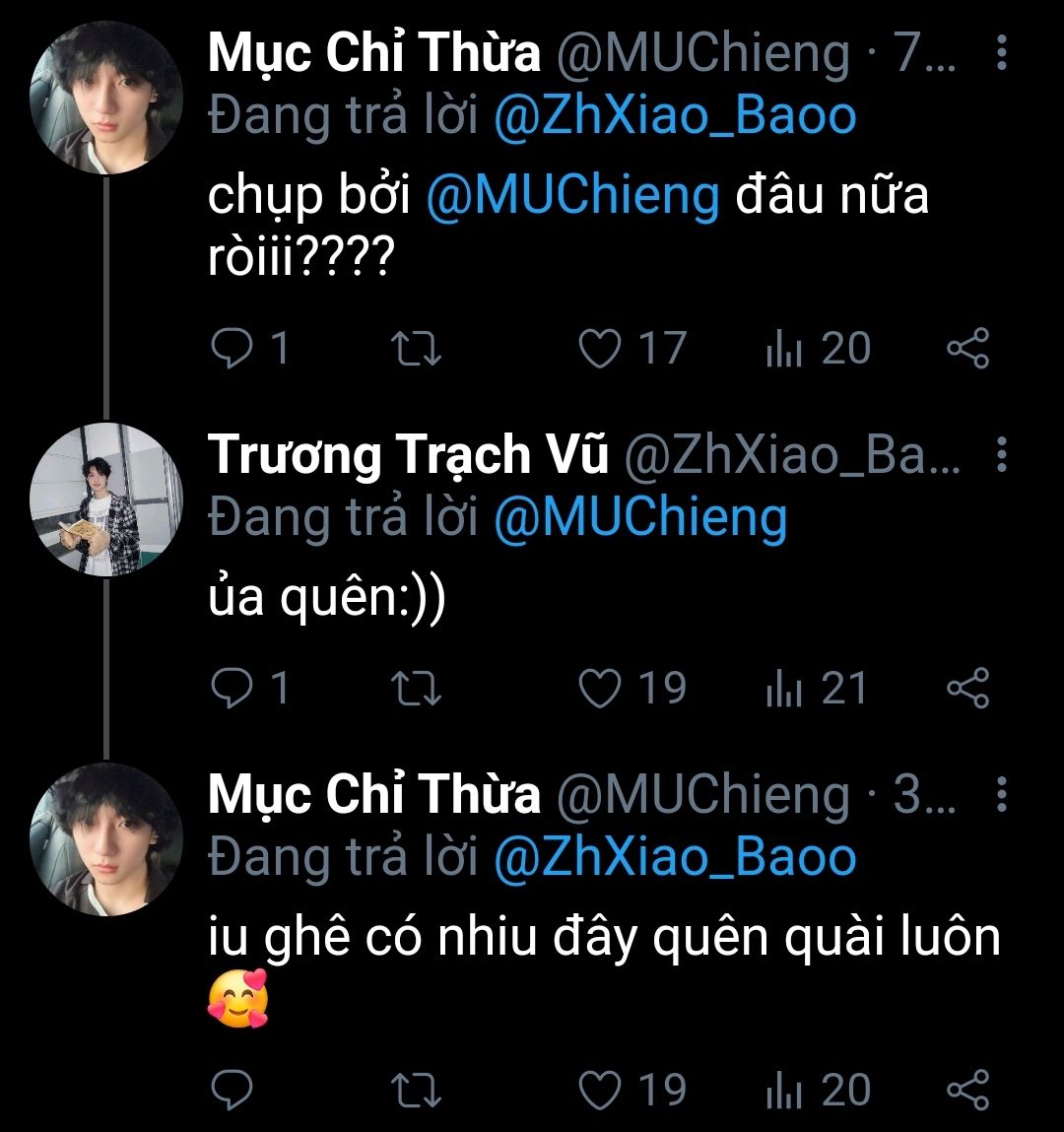Open @MUChieng mention in first tweet text
This screenshot has width=1064, height=1132.
572,196
